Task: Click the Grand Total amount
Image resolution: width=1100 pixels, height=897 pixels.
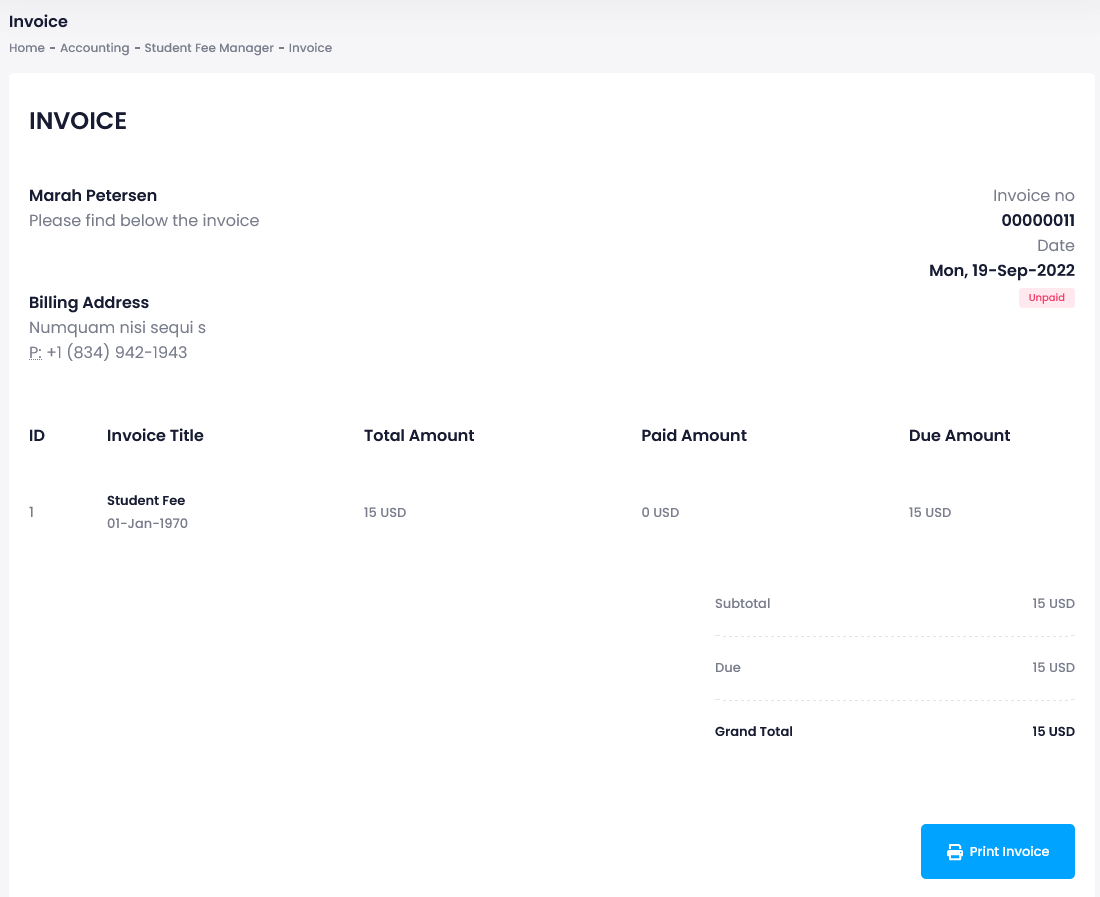Action: [1053, 731]
